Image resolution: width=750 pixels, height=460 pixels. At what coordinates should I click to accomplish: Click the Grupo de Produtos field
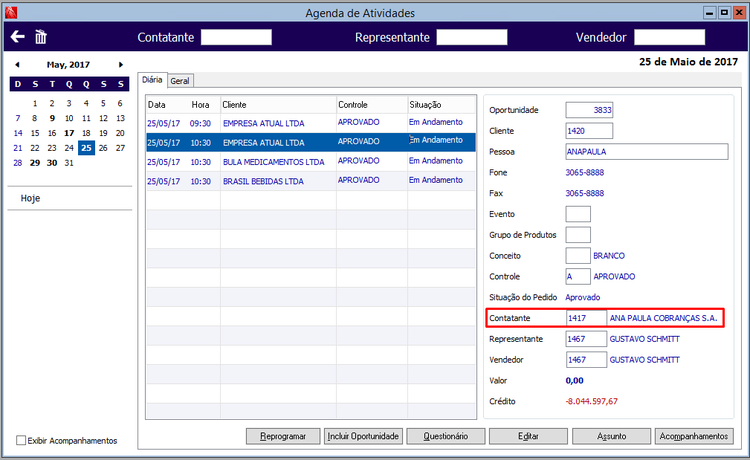[x=578, y=235]
